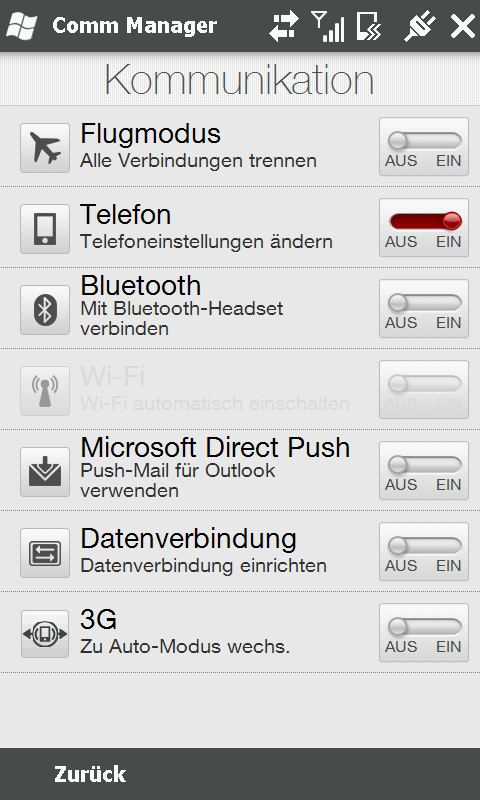
Task: Click the power plug status icon
Action: click(420, 26)
